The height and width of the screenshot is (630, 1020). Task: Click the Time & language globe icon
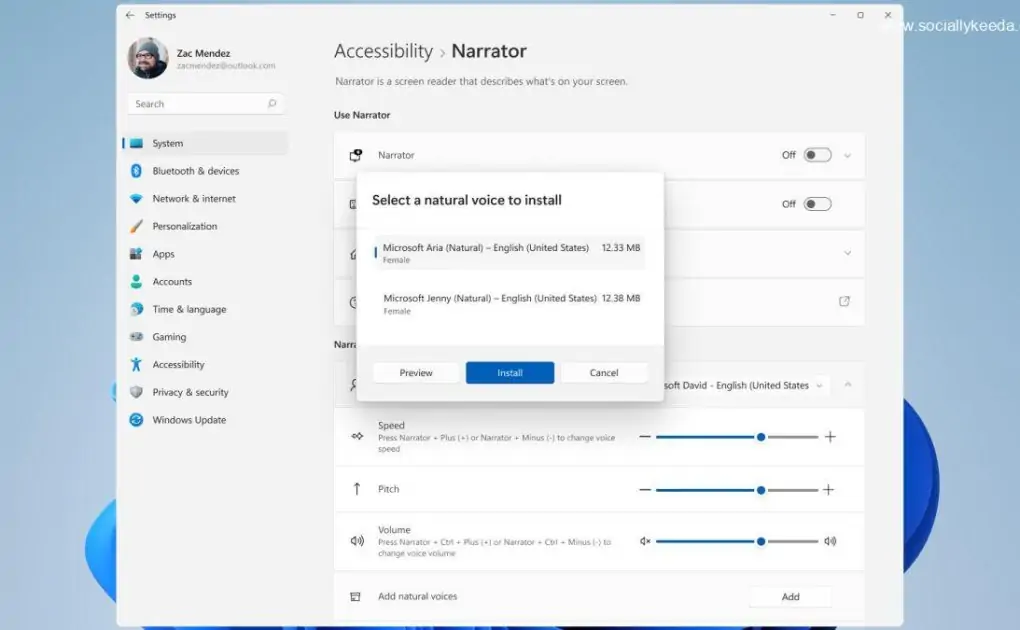tap(136, 309)
